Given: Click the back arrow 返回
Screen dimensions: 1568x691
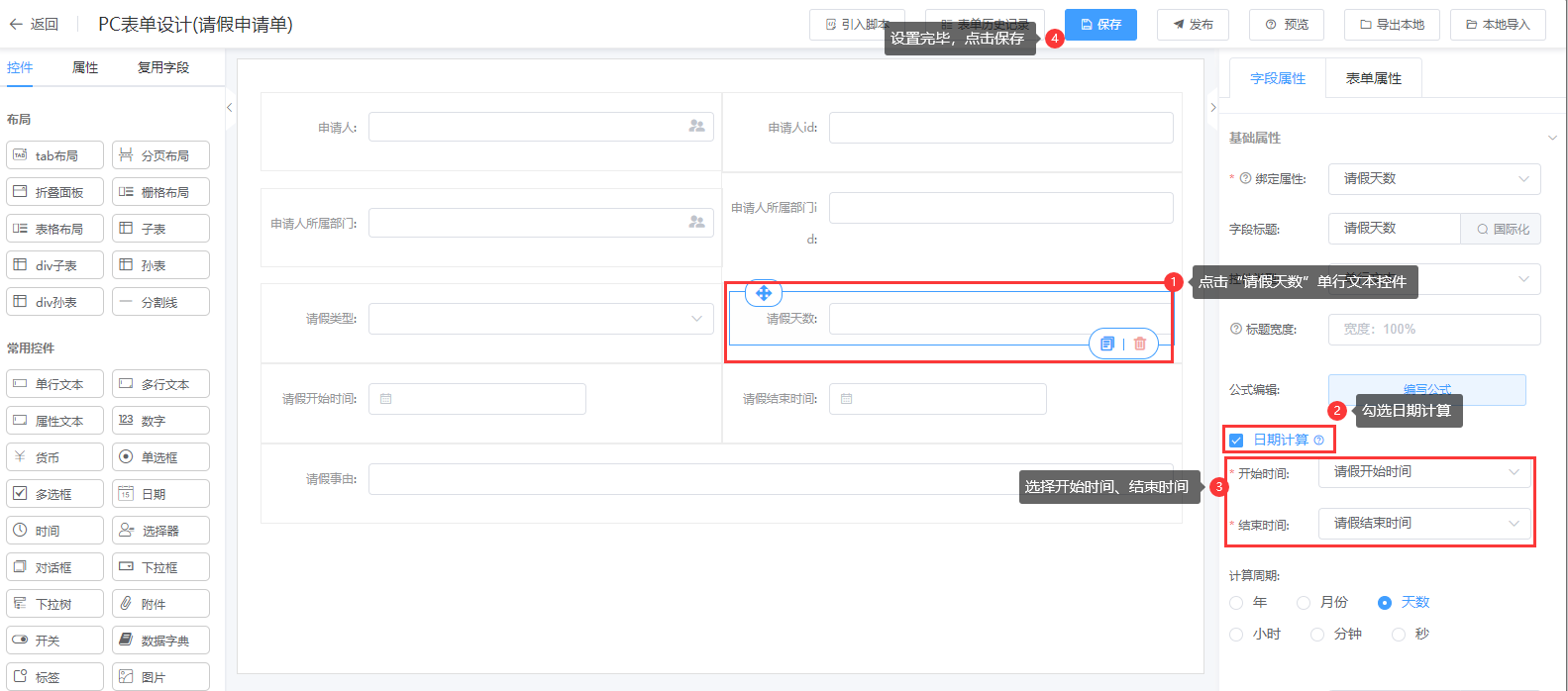Looking at the screenshot, I should coord(34,25).
